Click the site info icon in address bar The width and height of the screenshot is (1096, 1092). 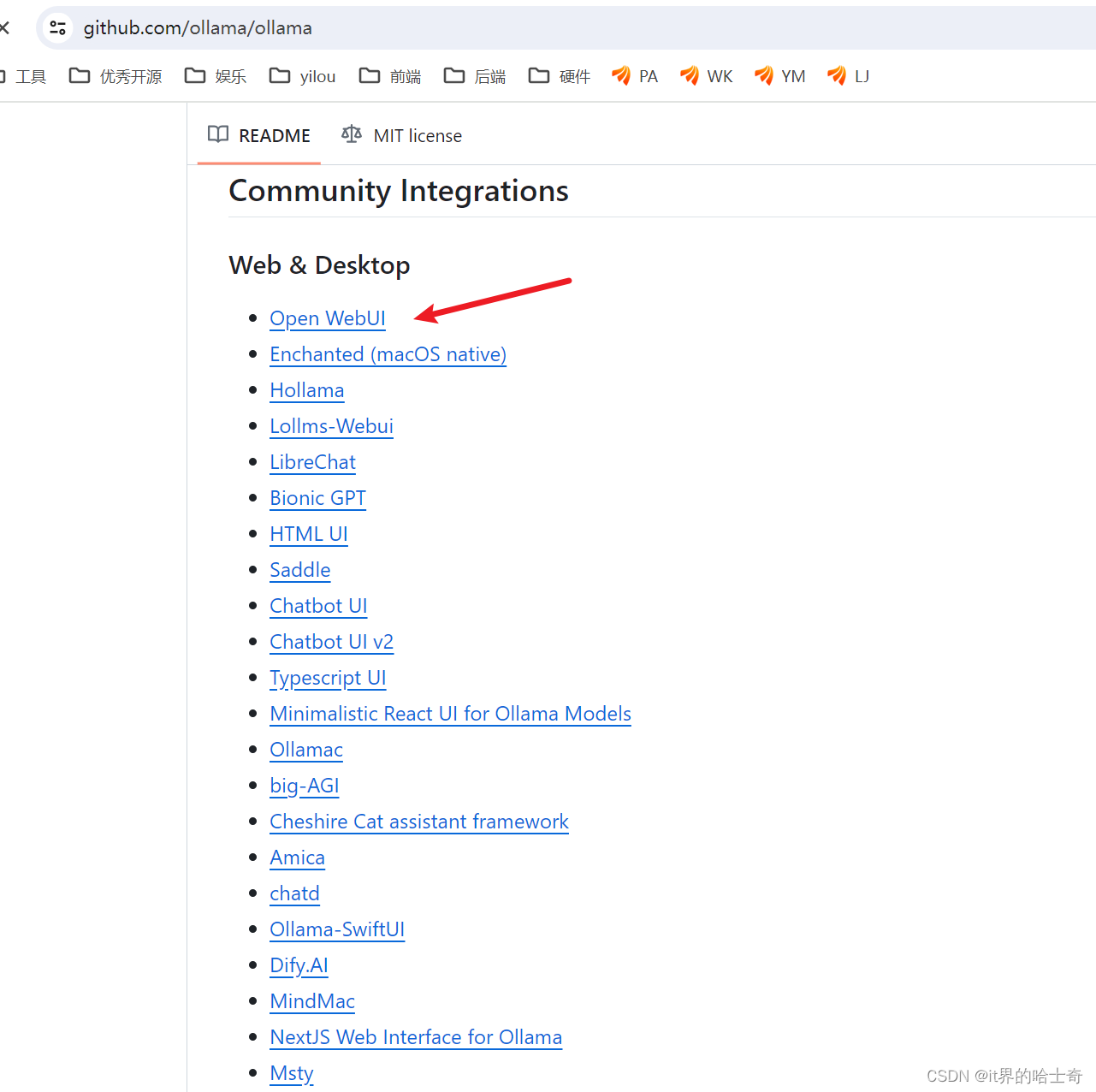point(58,28)
